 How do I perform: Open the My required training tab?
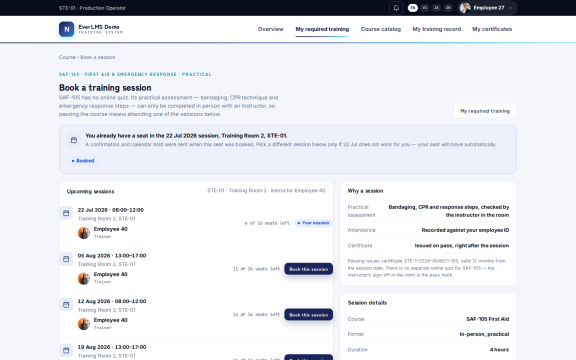coord(322,29)
